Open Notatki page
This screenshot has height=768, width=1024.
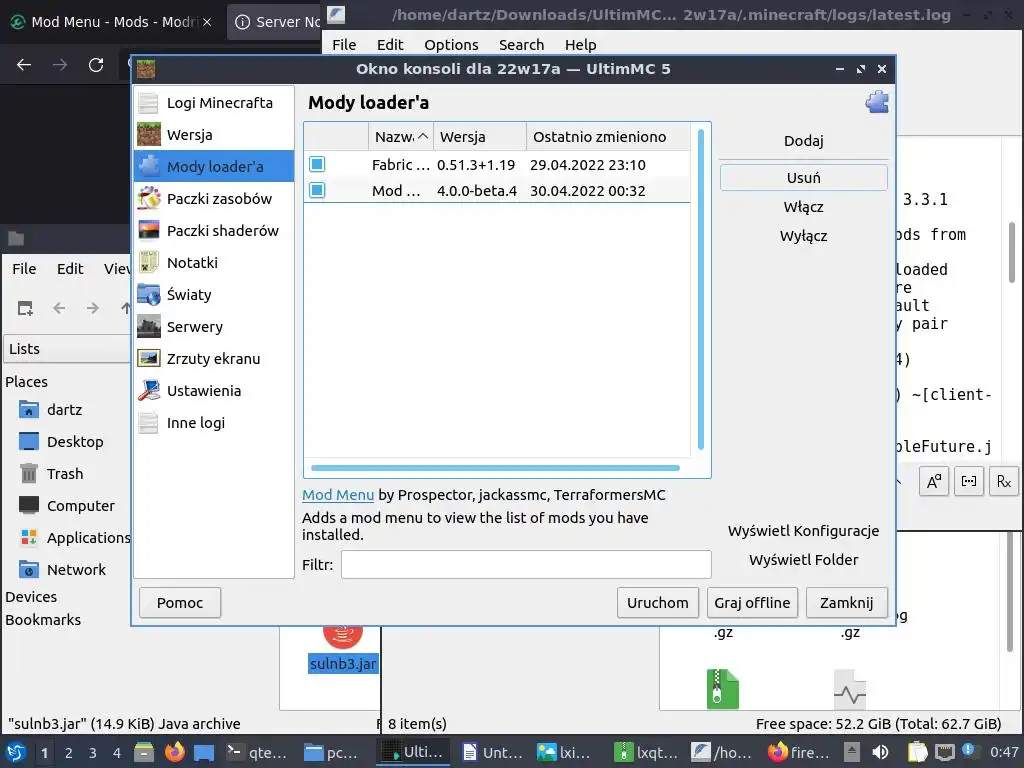tap(214, 263)
